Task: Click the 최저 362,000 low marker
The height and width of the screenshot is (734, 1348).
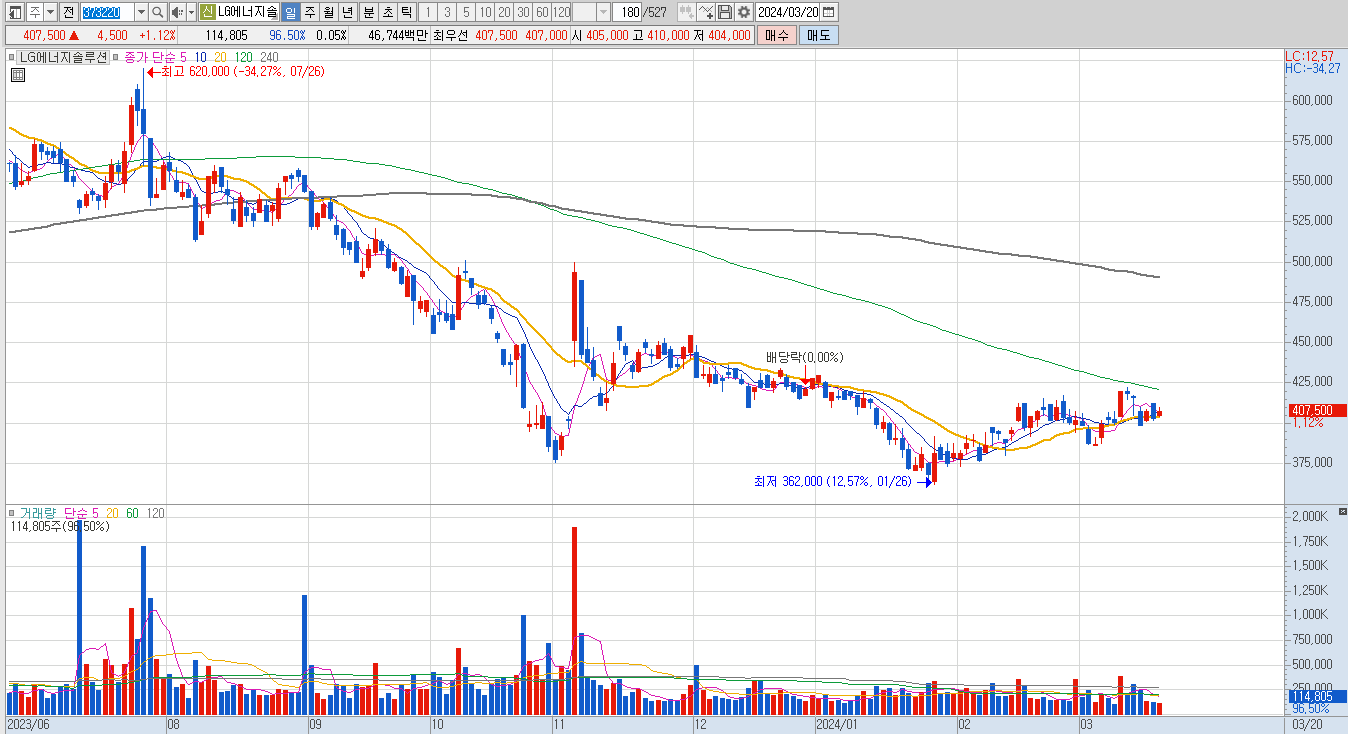Action: tap(844, 481)
